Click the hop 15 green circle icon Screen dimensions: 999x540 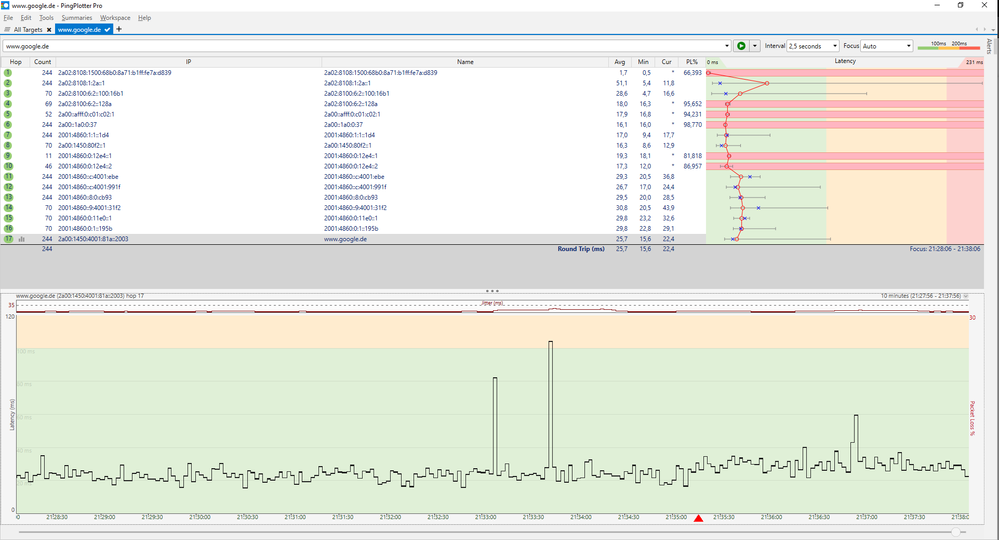coord(8,218)
